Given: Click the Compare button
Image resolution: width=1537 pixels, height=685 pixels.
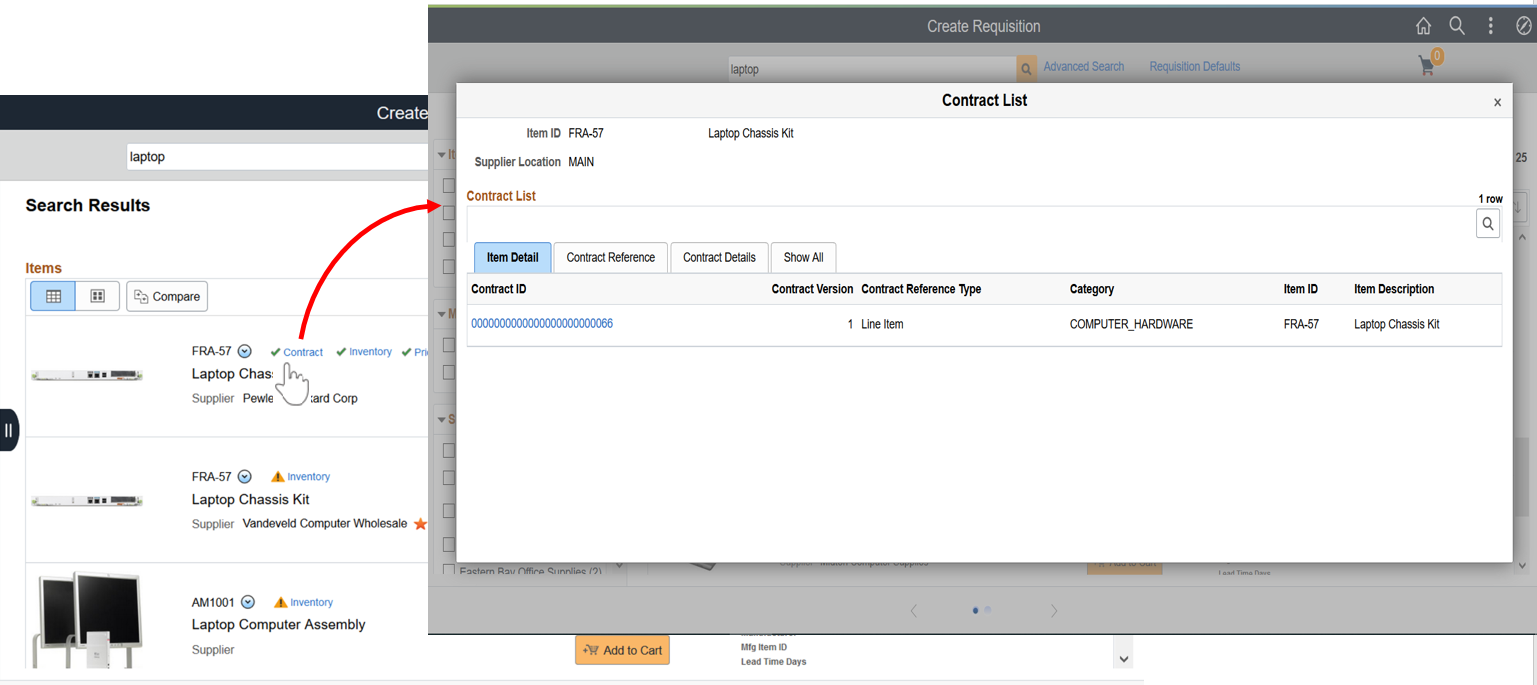Looking at the screenshot, I should (x=167, y=296).
